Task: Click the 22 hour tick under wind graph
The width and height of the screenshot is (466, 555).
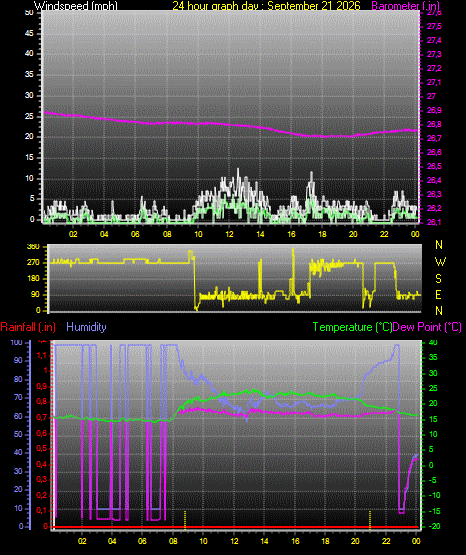Action: click(384, 234)
